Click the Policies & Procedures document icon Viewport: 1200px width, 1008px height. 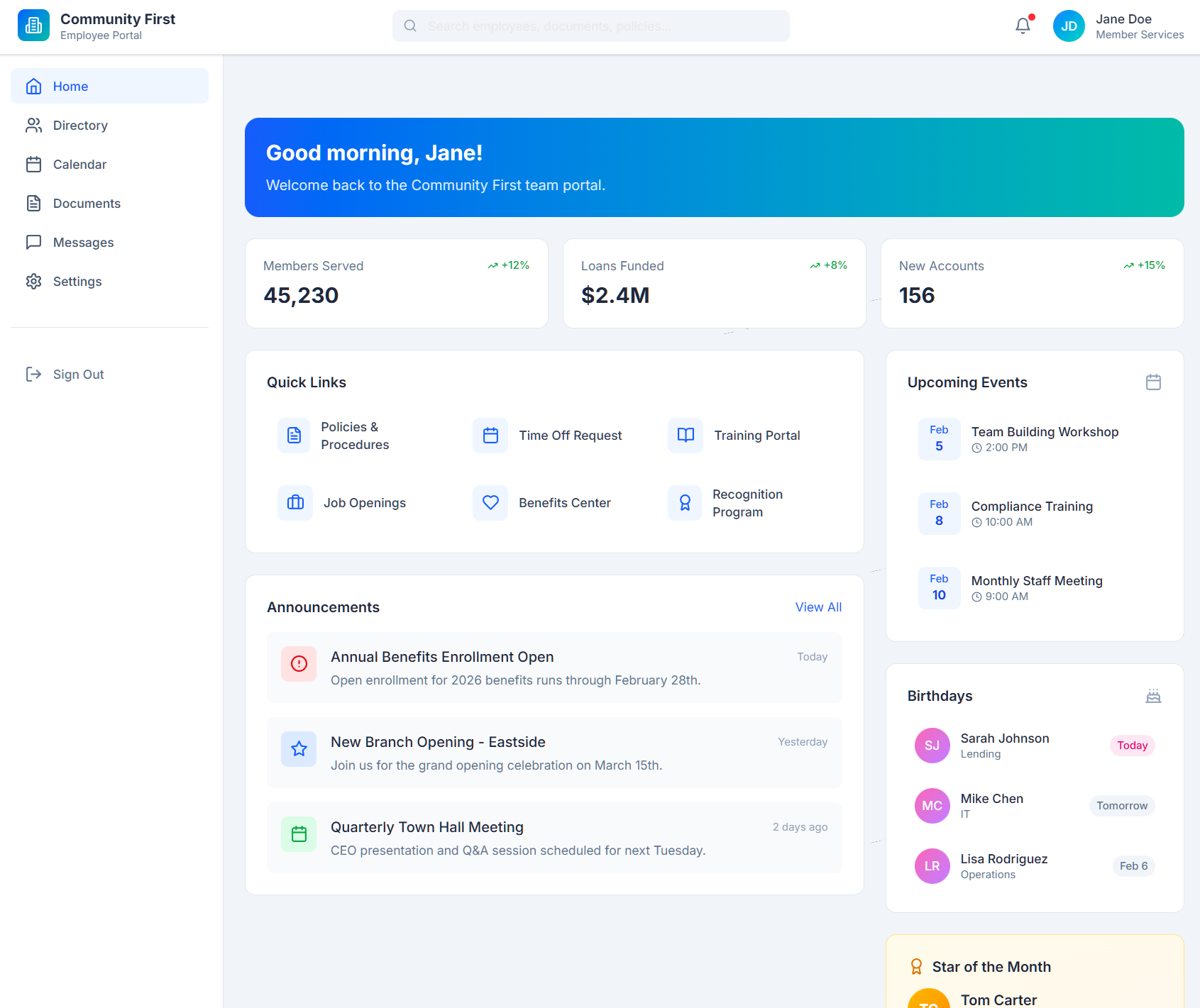point(294,435)
